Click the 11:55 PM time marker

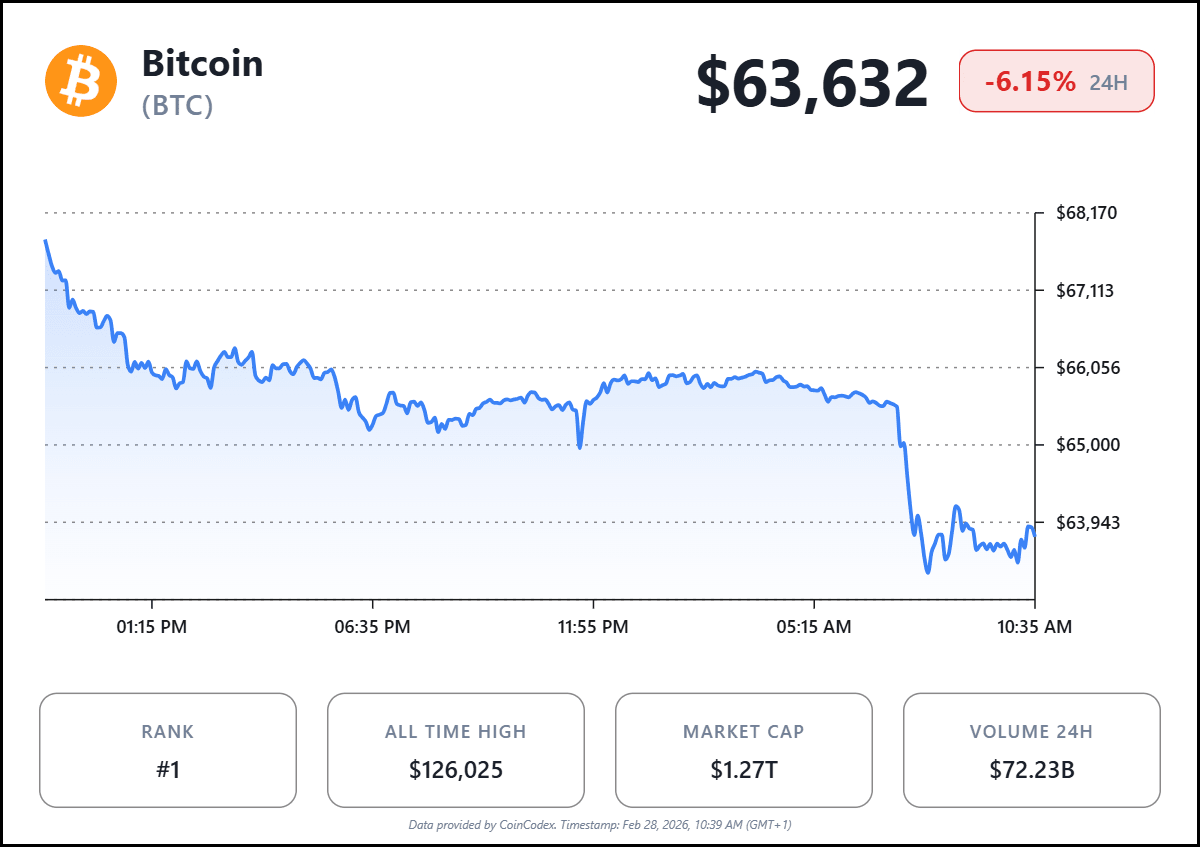click(x=594, y=627)
